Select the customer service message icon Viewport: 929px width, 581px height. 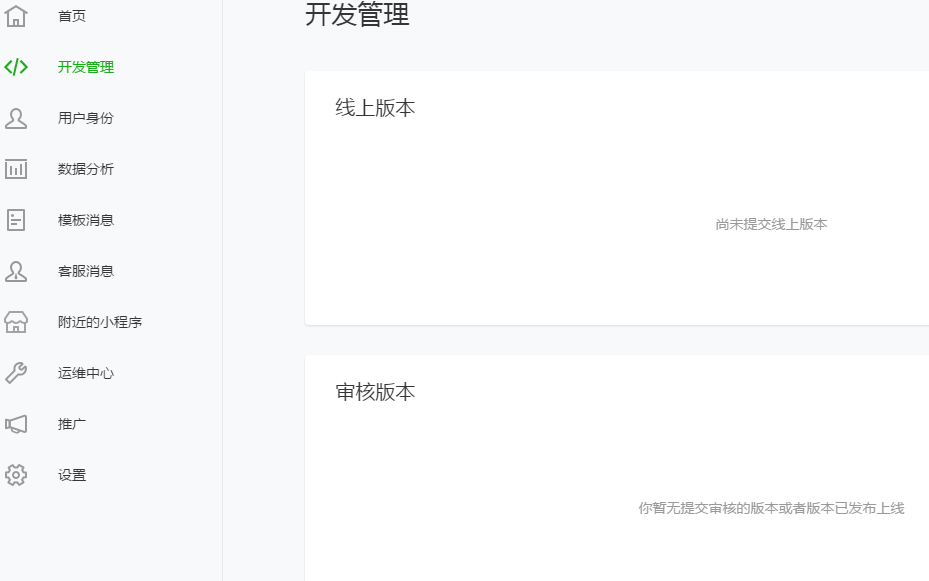pyautogui.click(x=16, y=271)
